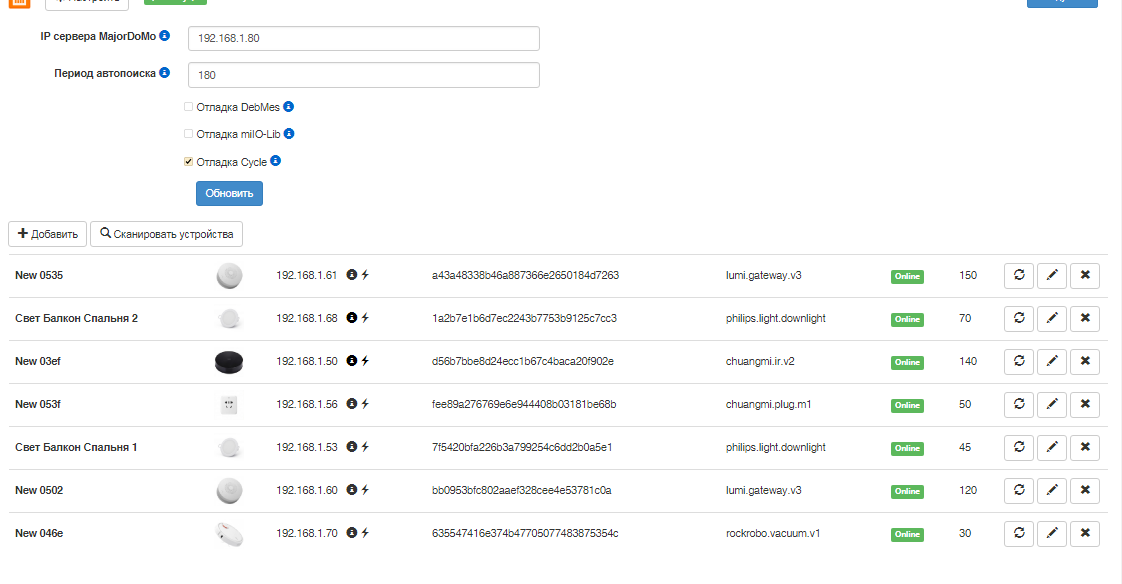The height and width of the screenshot is (584, 1122).
Task: Click the value 150 in New 0535 row
Action: point(968,276)
